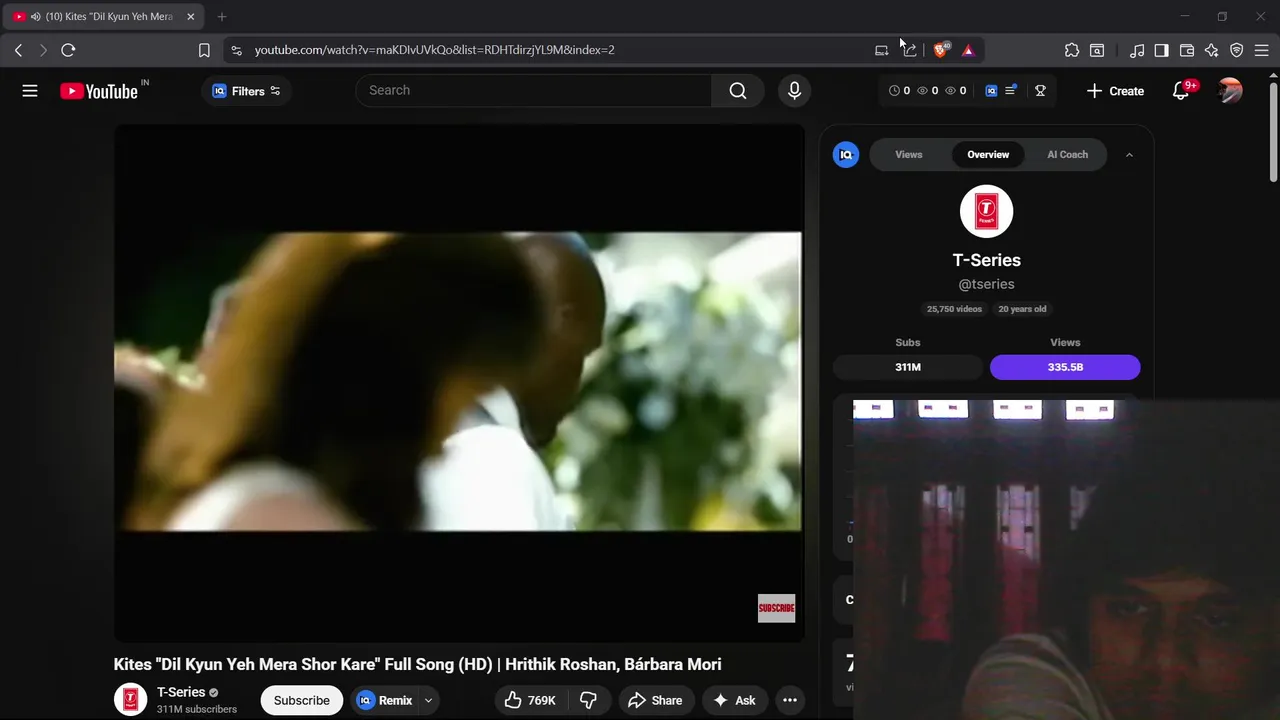The image size is (1280, 720).
Task: Open a new browser tab
Action: (x=222, y=17)
